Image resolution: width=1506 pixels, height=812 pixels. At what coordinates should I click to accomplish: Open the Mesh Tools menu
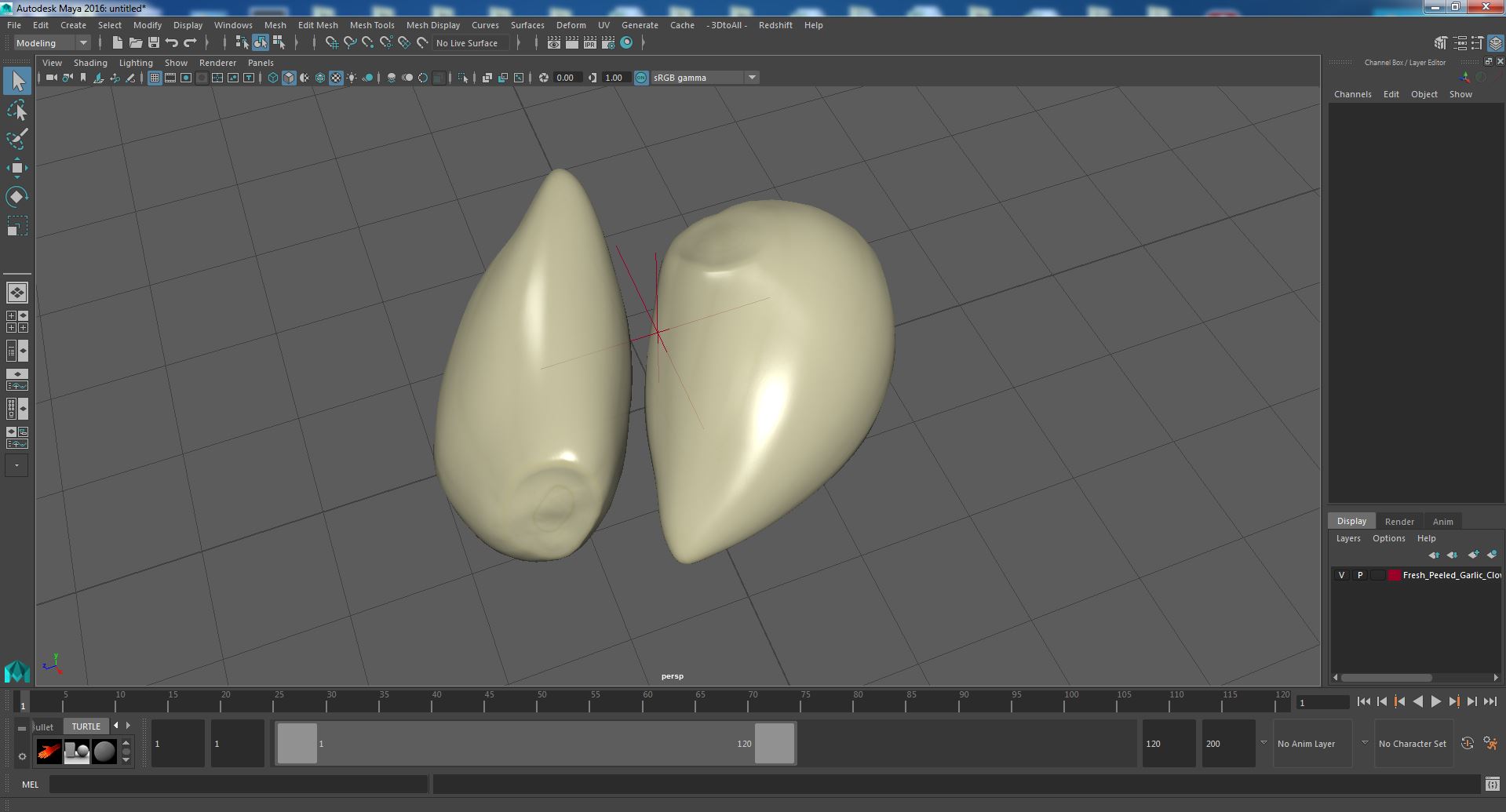(x=372, y=25)
